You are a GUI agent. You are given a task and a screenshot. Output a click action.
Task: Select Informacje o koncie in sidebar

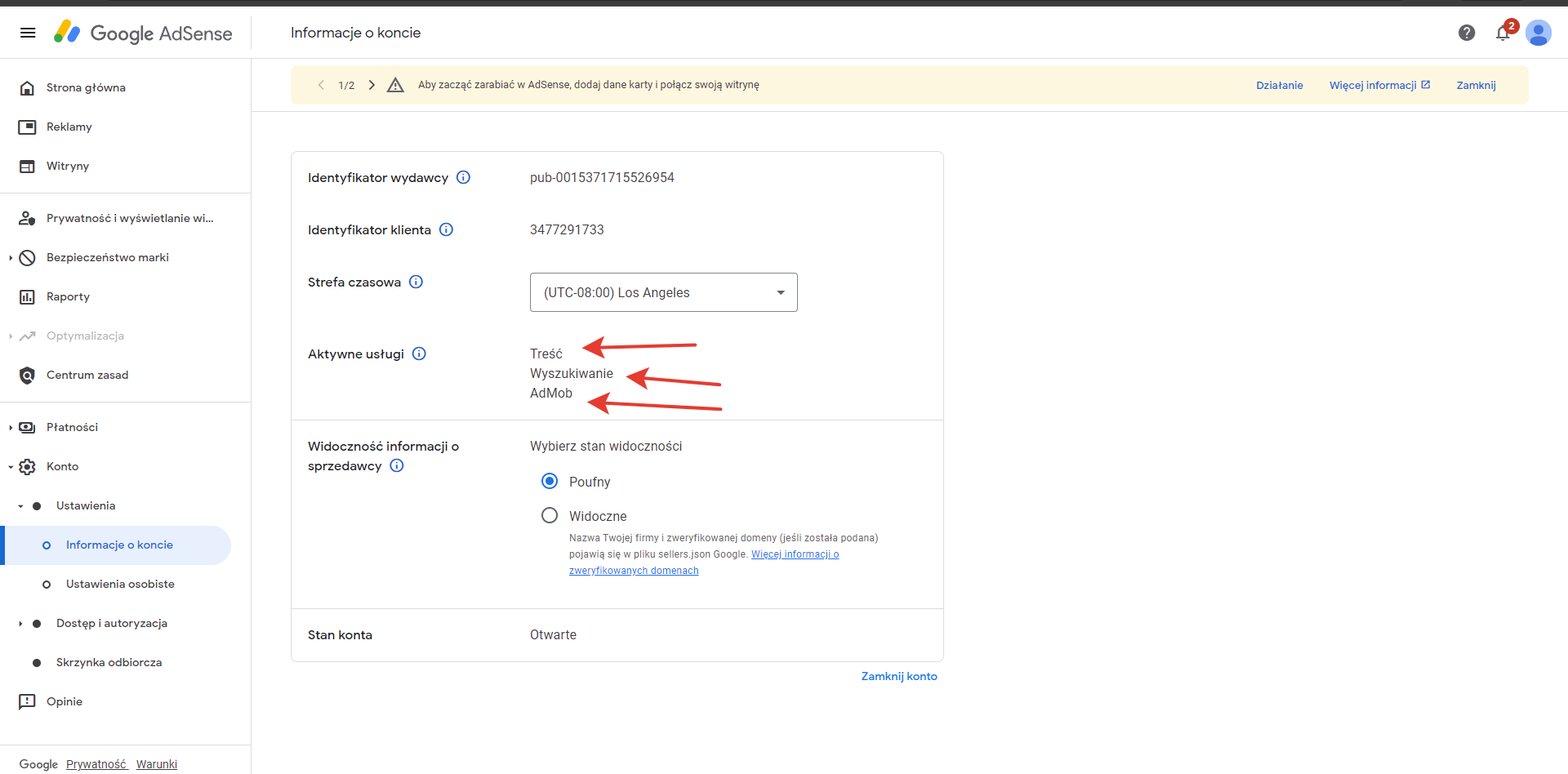click(119, 545)
